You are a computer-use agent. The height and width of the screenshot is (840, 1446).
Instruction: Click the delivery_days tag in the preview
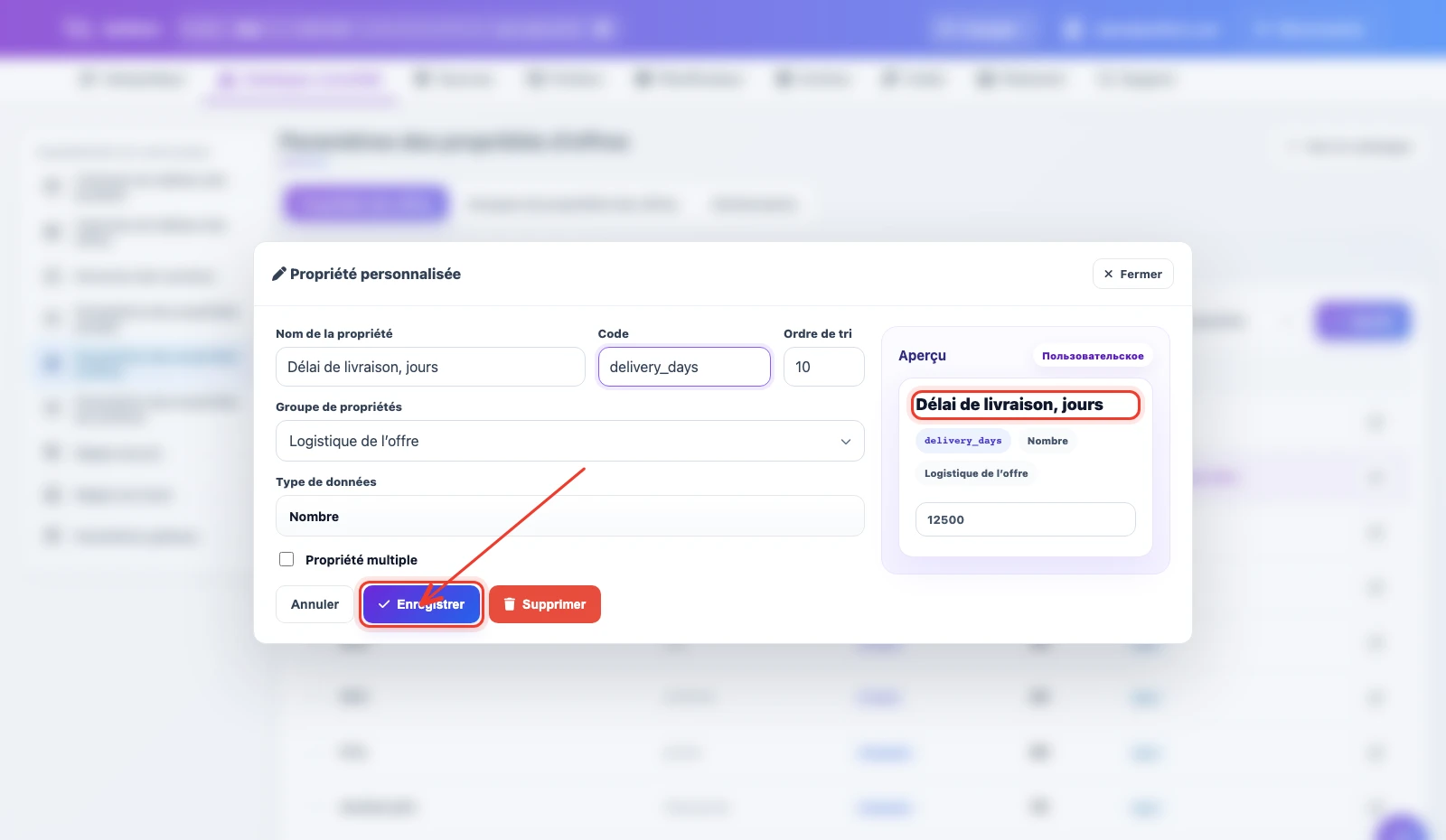(962, 441)
